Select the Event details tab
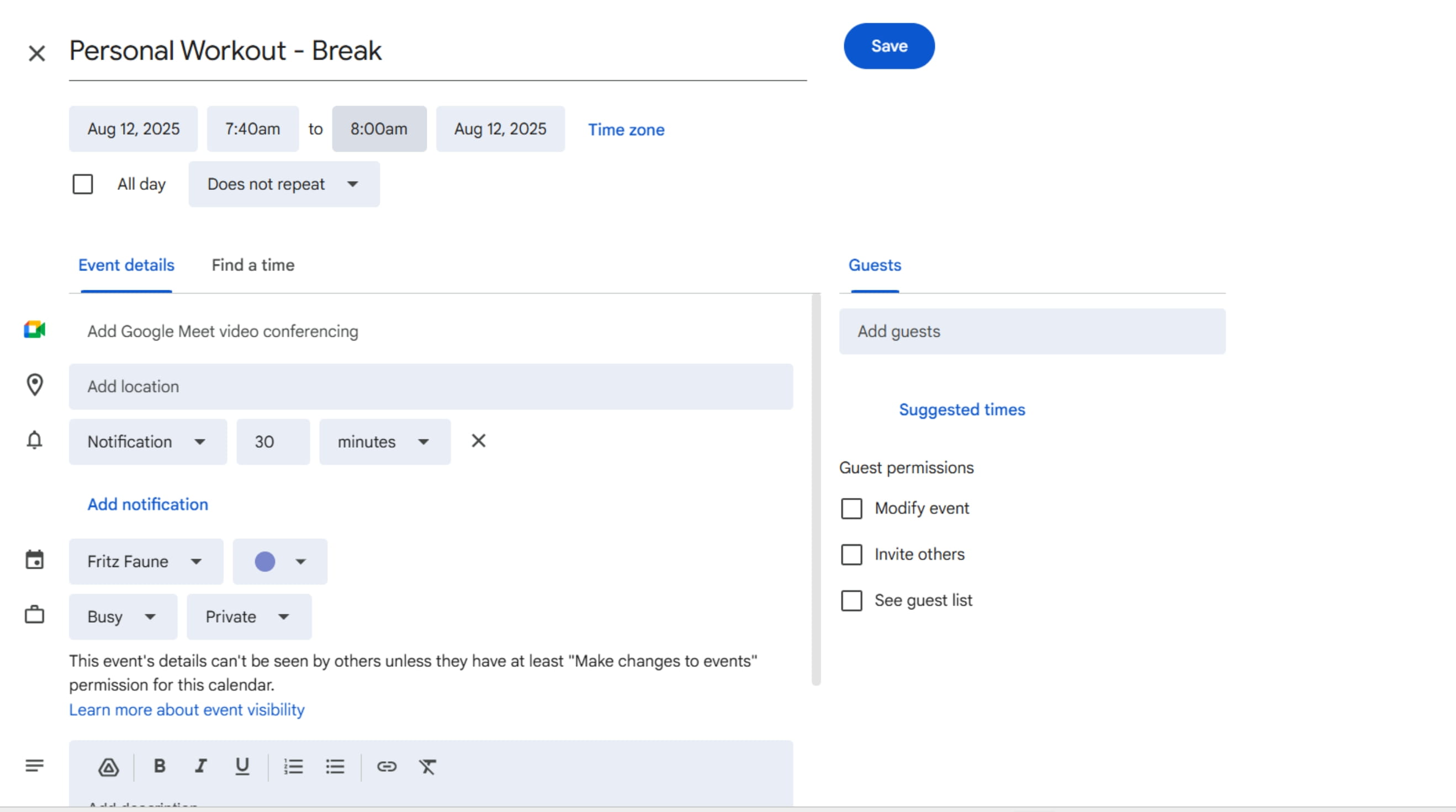This screenshot has height=812, width=1456. click(126, 265)
